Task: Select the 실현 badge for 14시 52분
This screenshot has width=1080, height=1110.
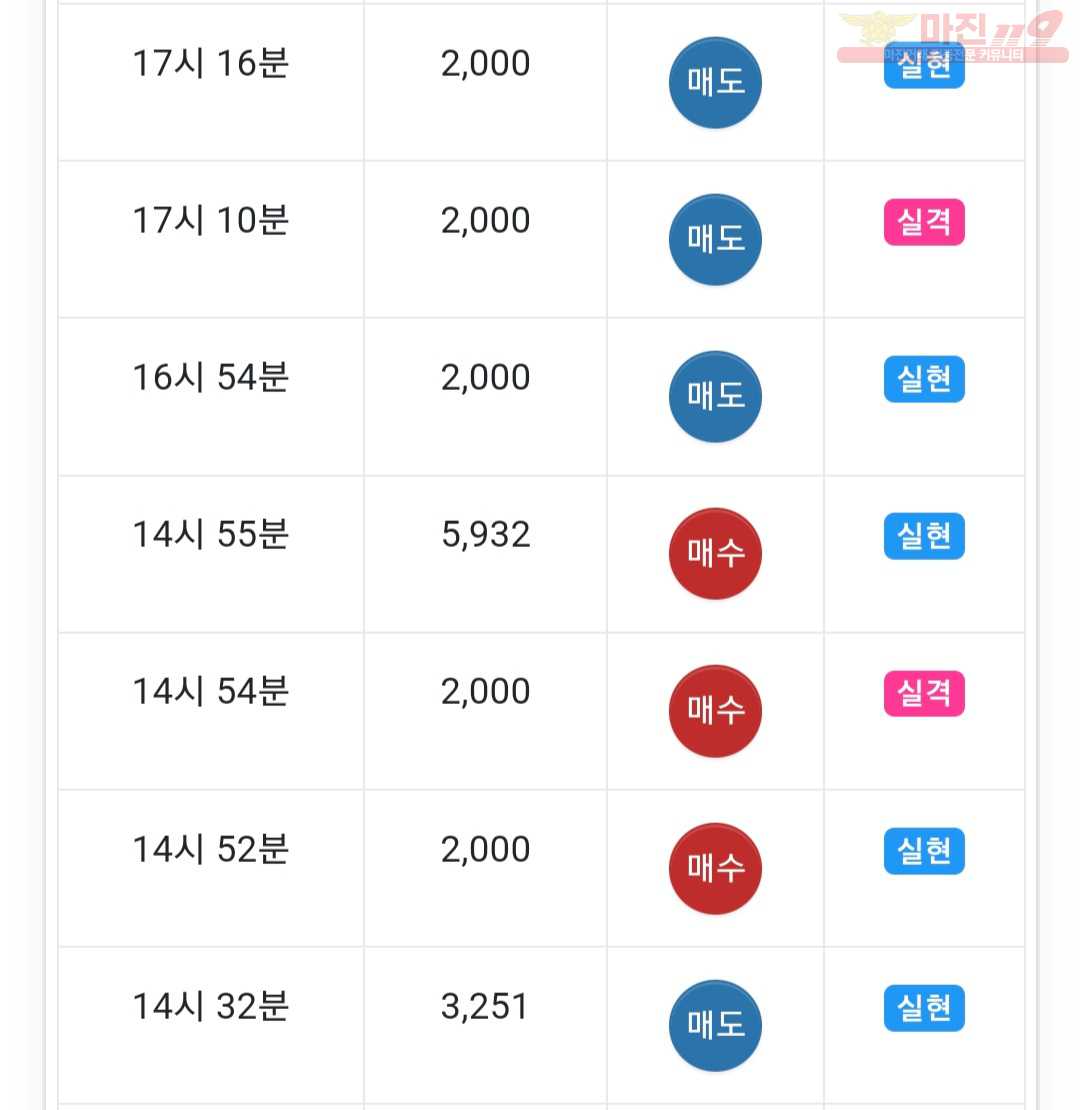Action: [x=924, y=850]
